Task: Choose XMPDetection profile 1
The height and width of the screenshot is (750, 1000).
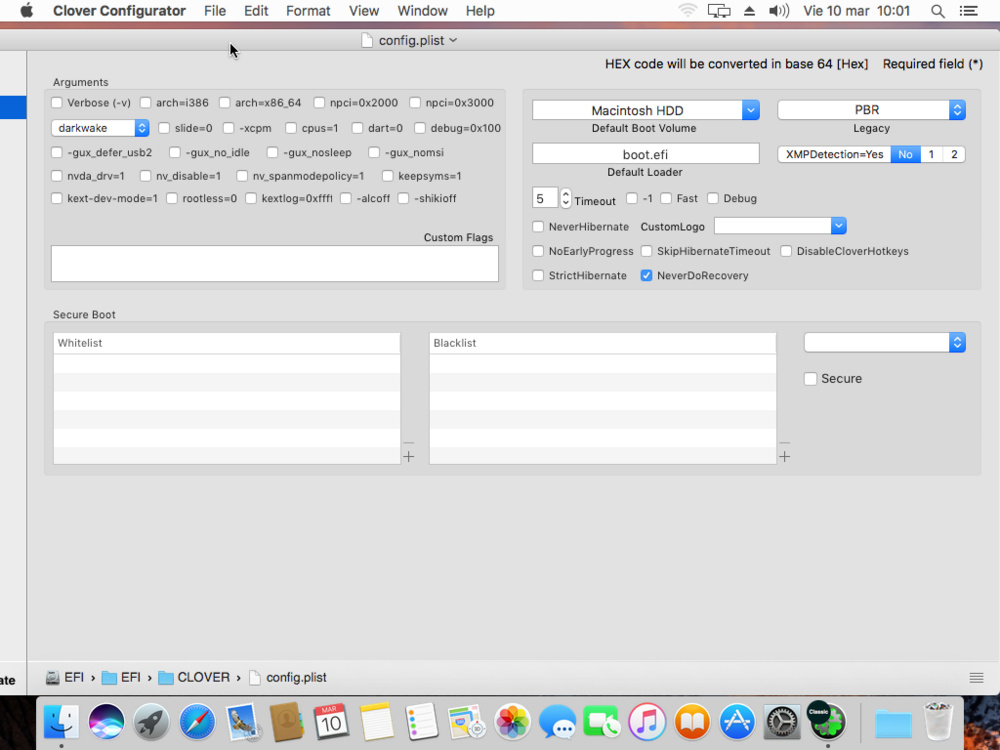Action: (931, 154)
